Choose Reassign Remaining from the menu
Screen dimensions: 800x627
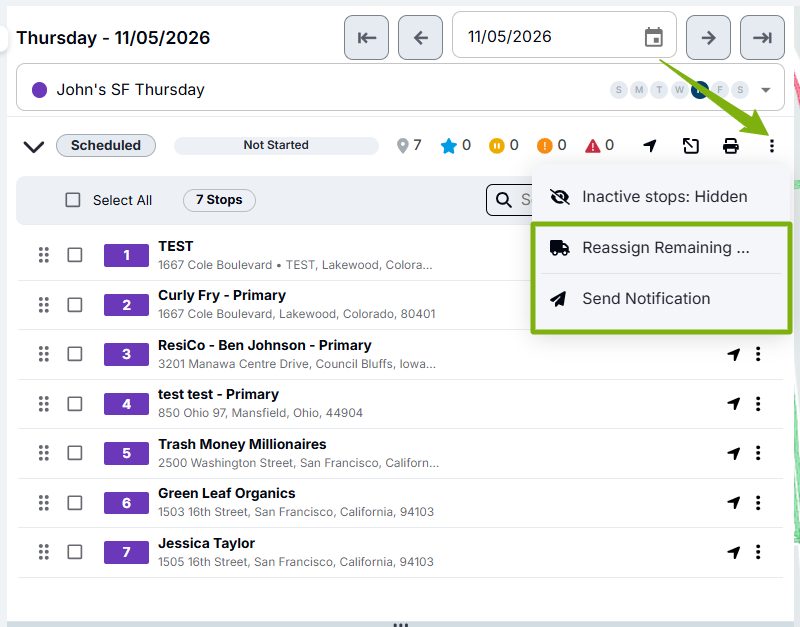(661, 248)
